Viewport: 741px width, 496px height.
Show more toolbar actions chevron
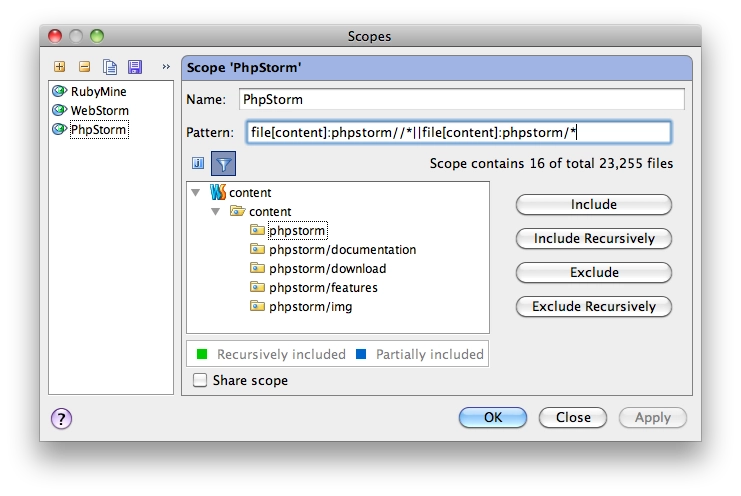pos(166,67)
